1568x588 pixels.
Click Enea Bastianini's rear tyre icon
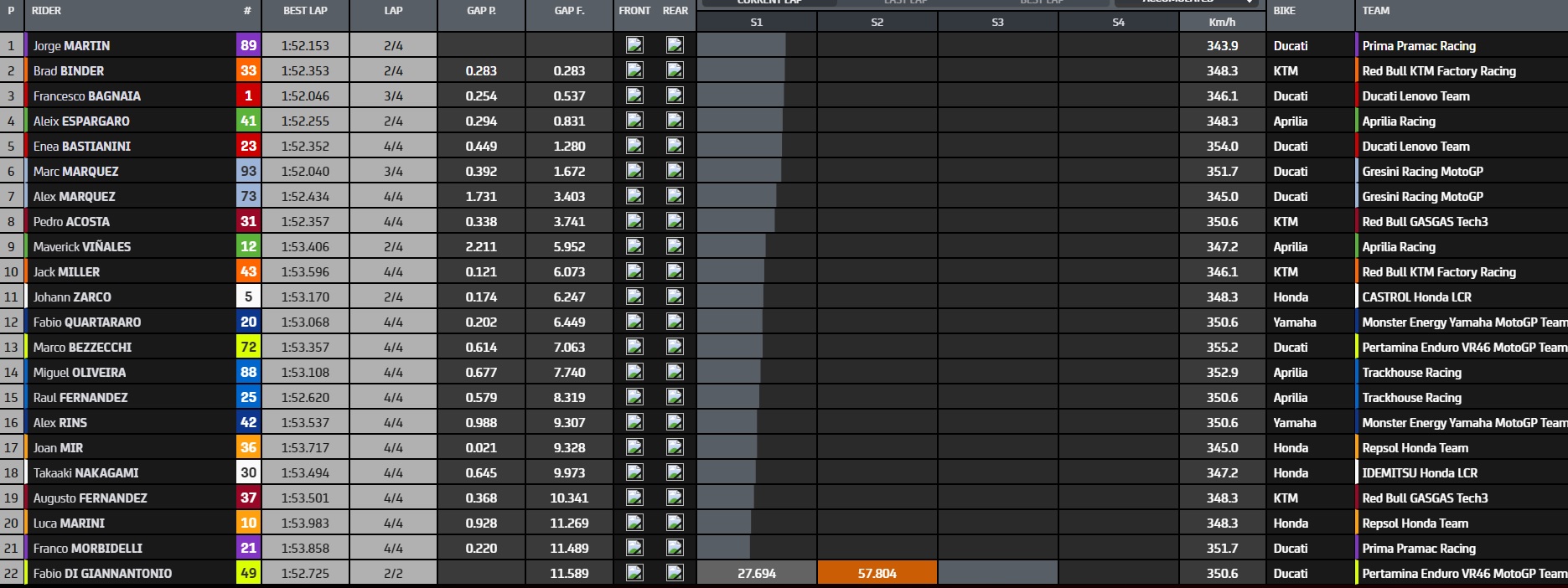(x=675, y=146)
